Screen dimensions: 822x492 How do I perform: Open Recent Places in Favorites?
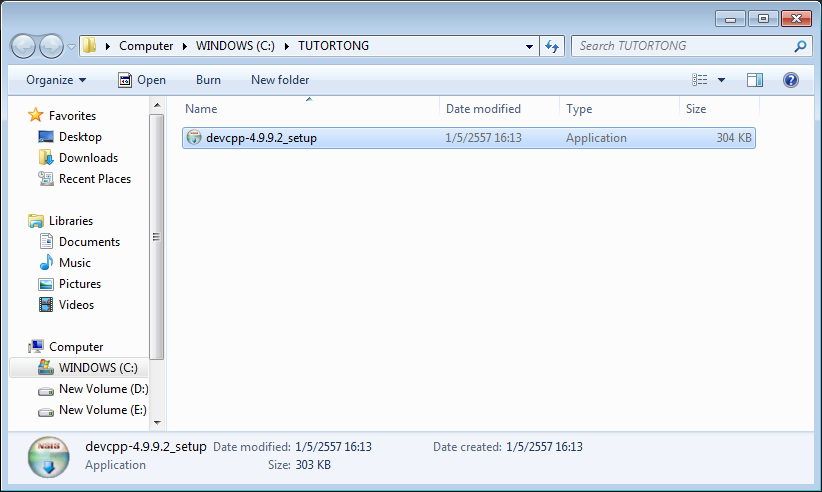pos(95,179)
